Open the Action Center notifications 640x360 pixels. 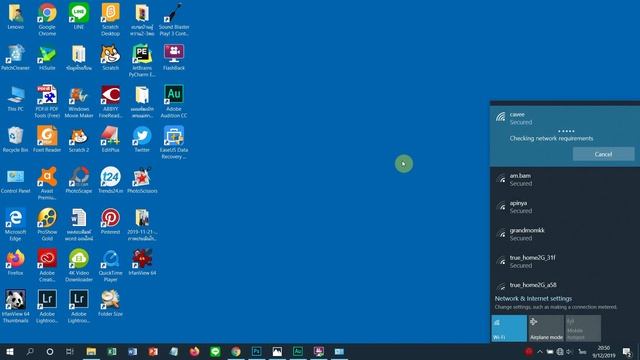(x=627, y=352)
